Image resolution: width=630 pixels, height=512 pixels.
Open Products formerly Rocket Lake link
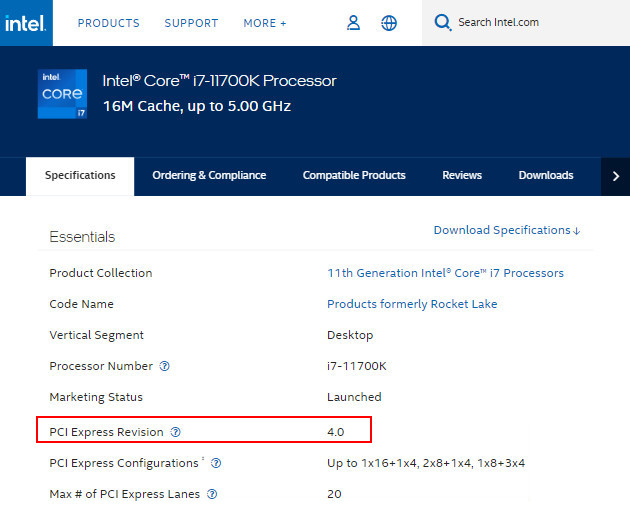(412, 304)
